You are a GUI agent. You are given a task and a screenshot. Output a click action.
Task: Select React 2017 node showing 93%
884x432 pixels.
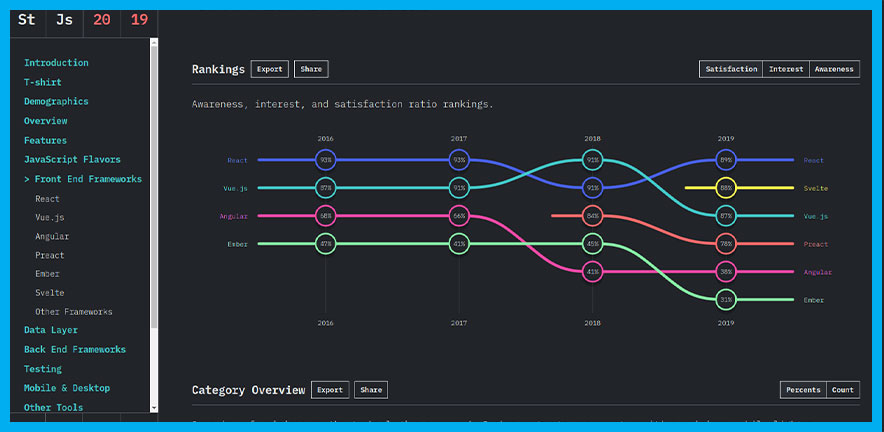pyautogui.click(x=459, y=160)
